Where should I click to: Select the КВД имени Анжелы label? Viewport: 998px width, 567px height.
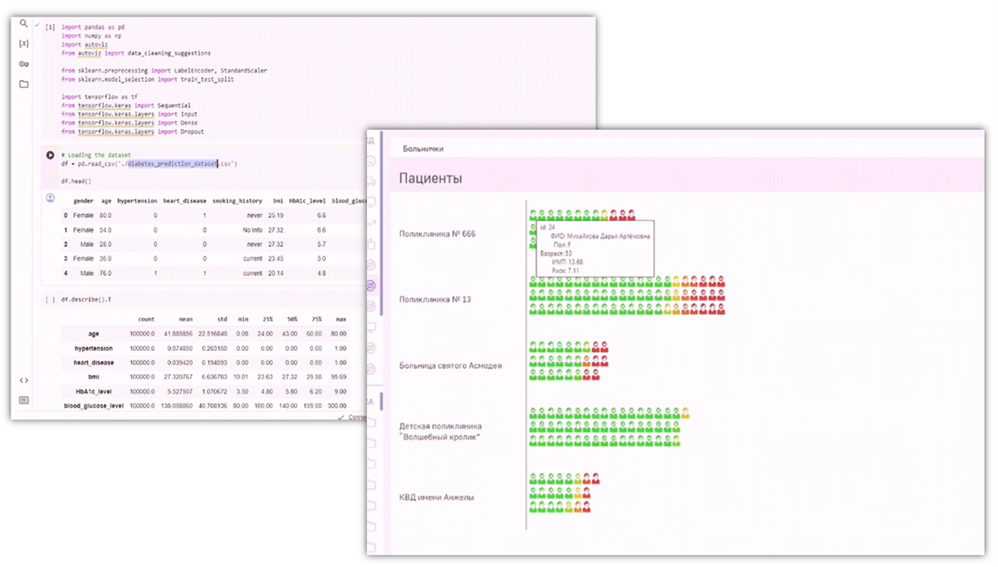436,498
